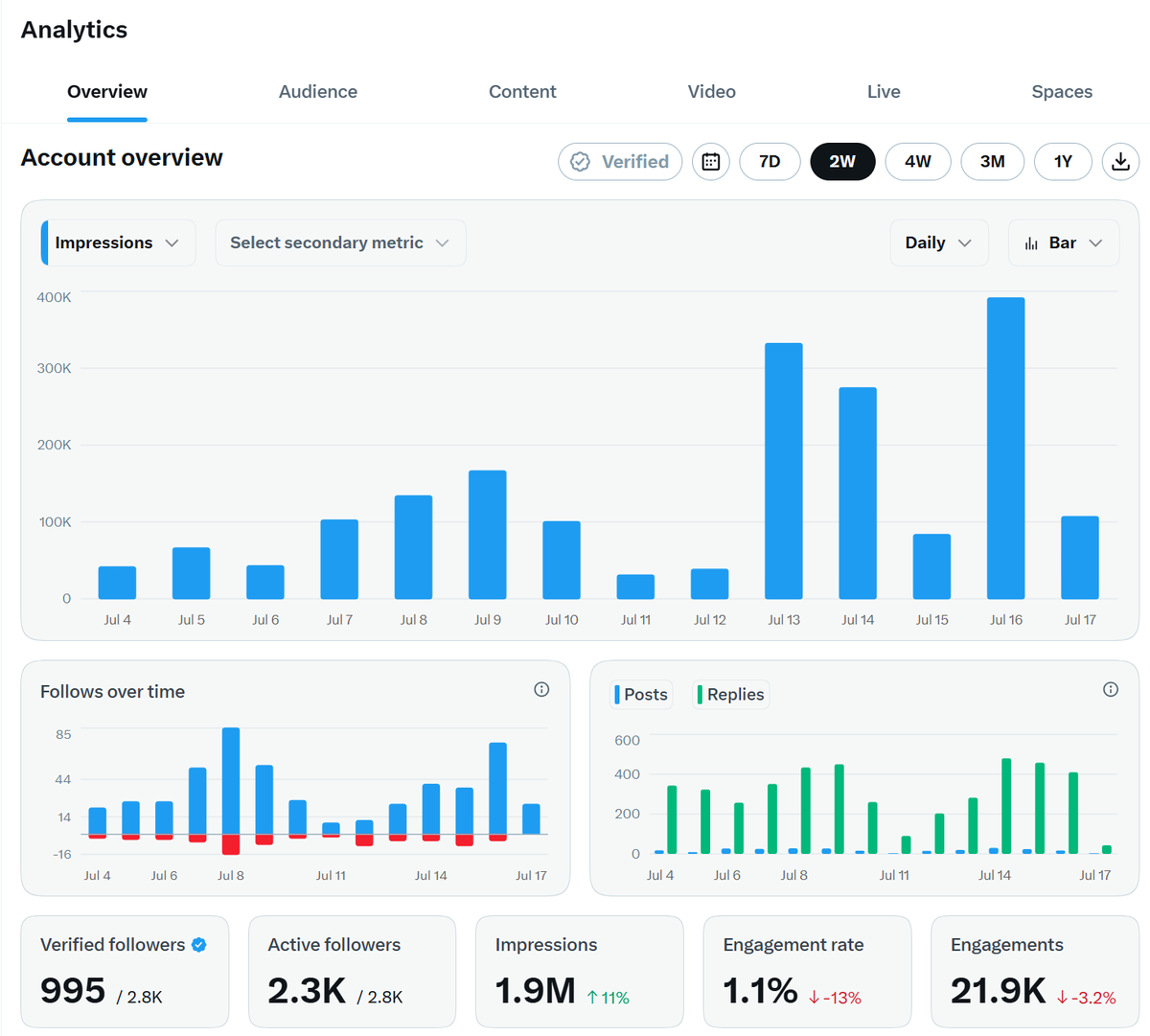
Task: Download analytics data with the download icon
Action: point(1120,162)
